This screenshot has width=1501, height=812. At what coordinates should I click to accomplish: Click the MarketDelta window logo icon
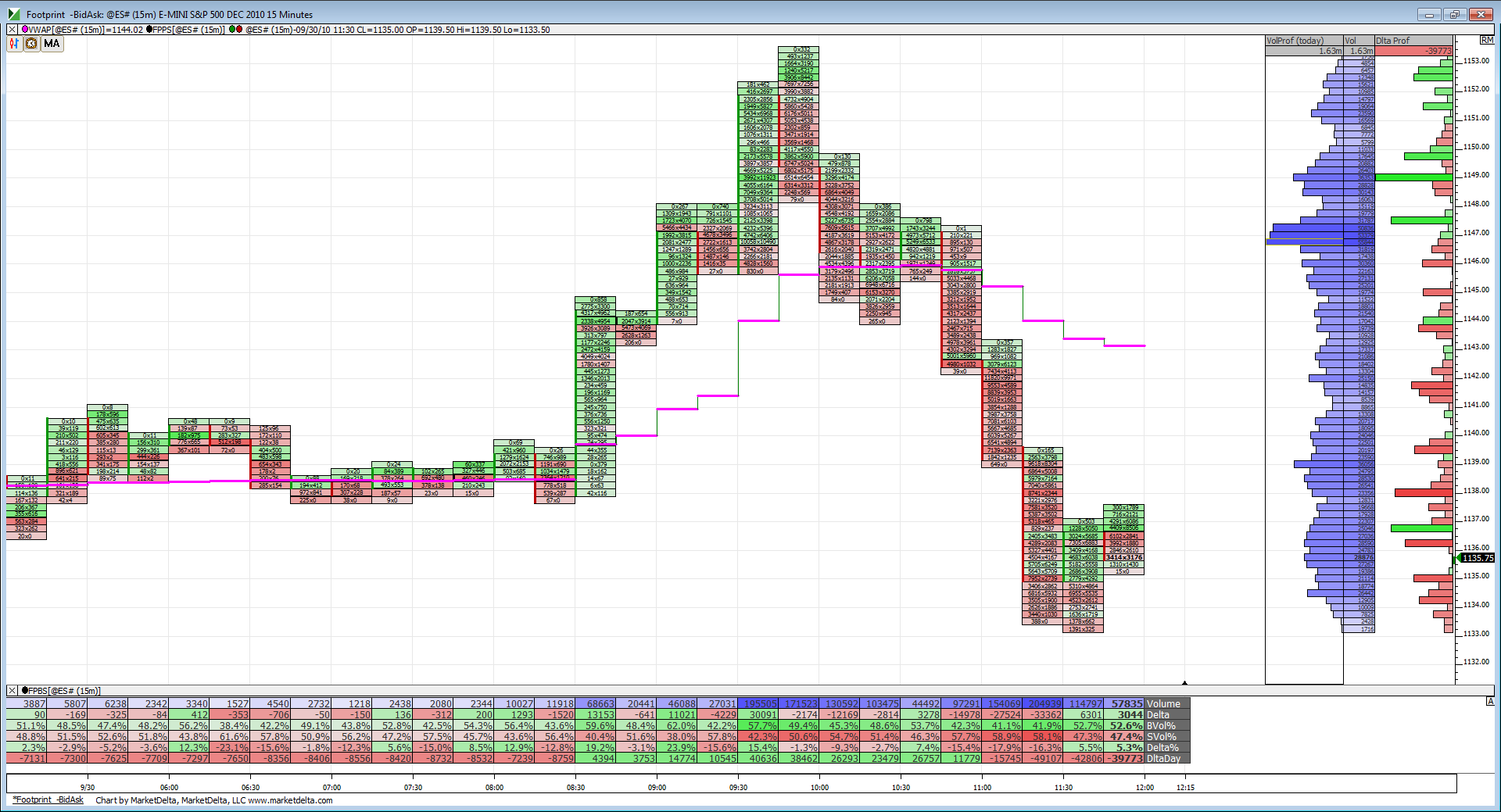(14, 14)
